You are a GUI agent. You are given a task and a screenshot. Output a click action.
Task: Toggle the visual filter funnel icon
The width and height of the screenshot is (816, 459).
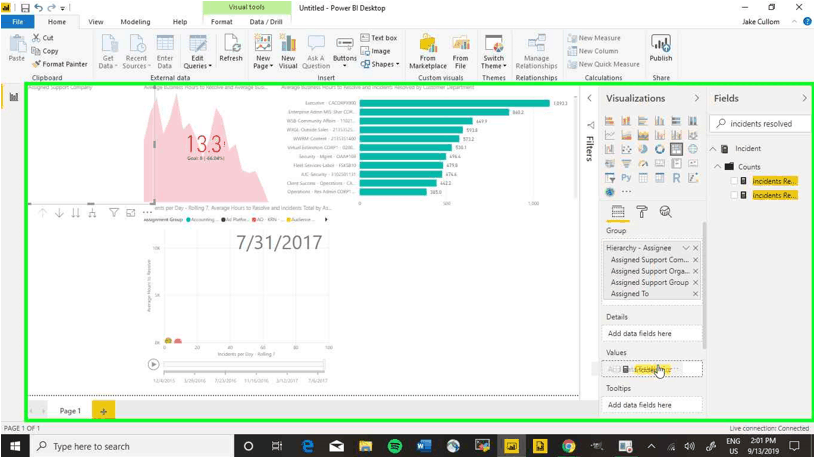[x=113, y=212]
